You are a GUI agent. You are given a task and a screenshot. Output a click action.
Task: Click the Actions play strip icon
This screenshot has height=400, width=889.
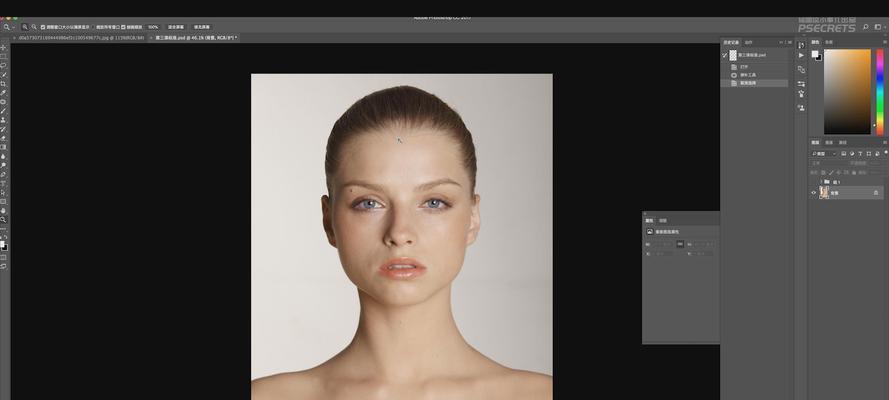[x=801, y=56]
